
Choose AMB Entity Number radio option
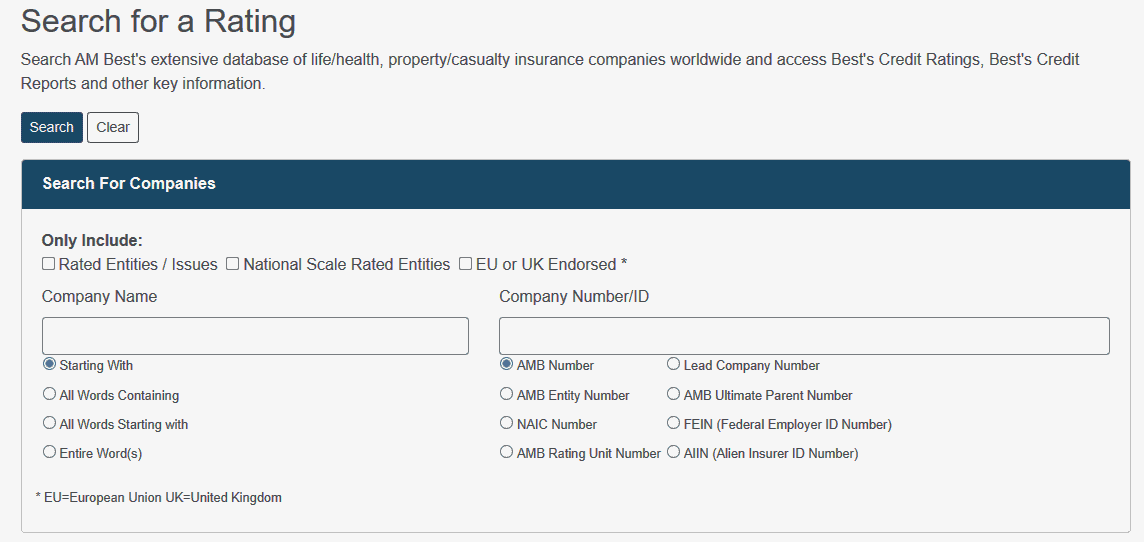(x=507, y=395)
